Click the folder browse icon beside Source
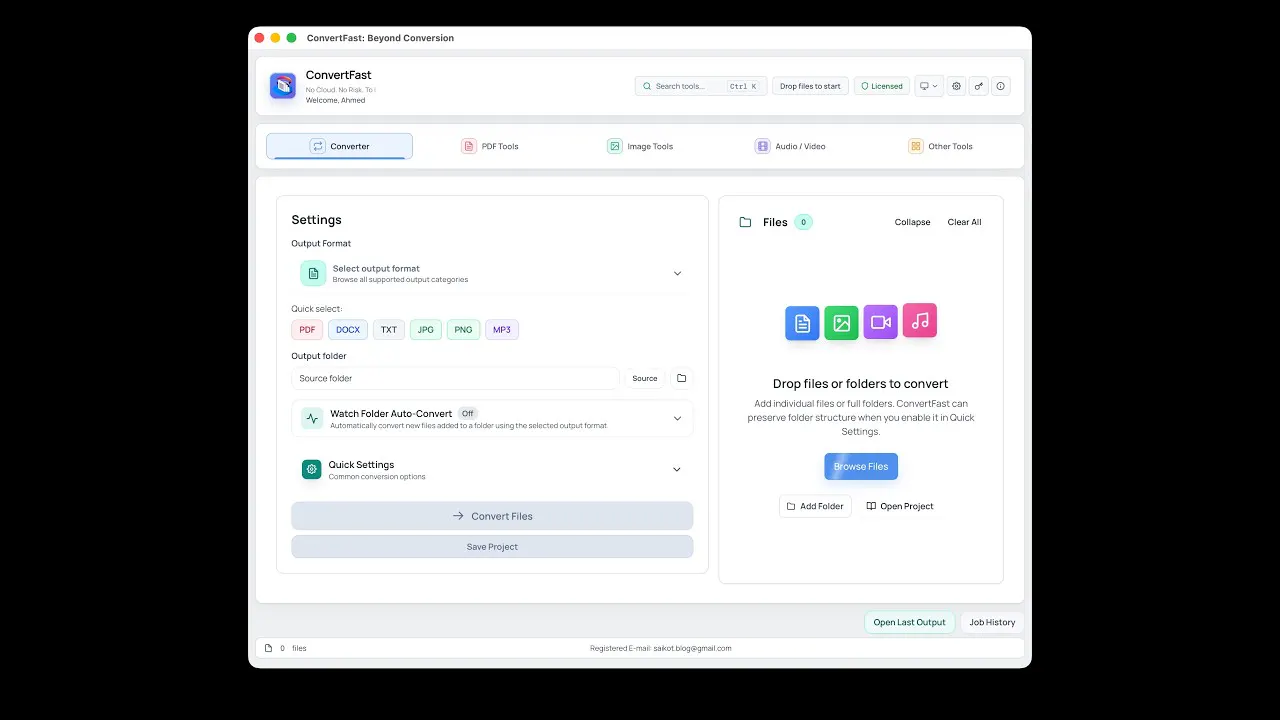This screenshot has width=1280, height=720. [682, 378]
